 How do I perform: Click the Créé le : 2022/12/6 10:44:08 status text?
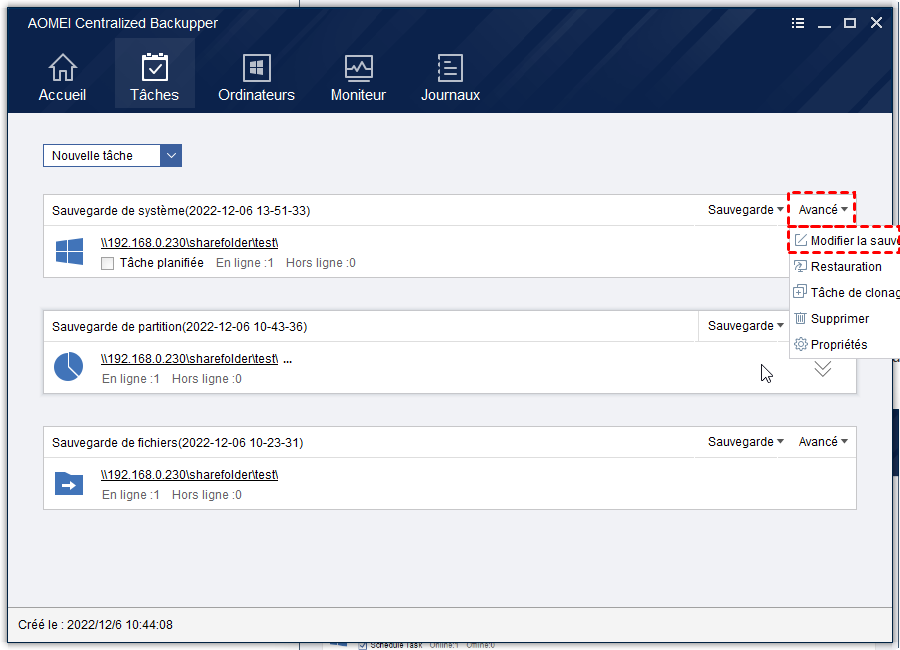coord(95,625)
